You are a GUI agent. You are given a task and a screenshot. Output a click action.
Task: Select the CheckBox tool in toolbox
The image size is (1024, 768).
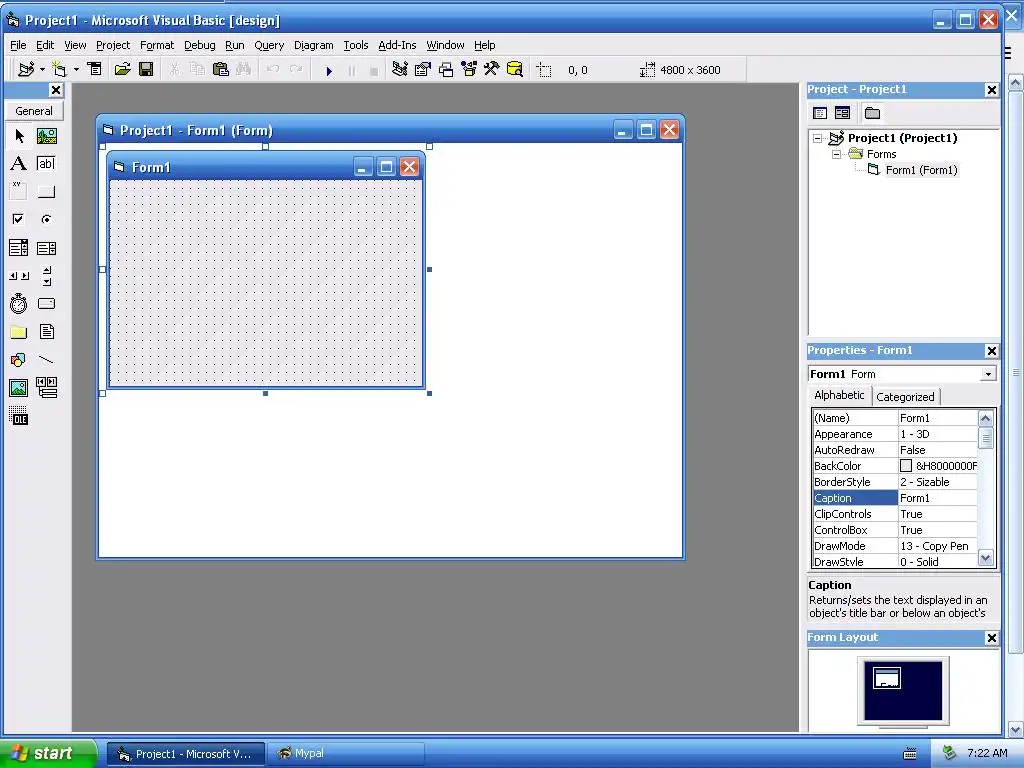[x=19, y=219]
